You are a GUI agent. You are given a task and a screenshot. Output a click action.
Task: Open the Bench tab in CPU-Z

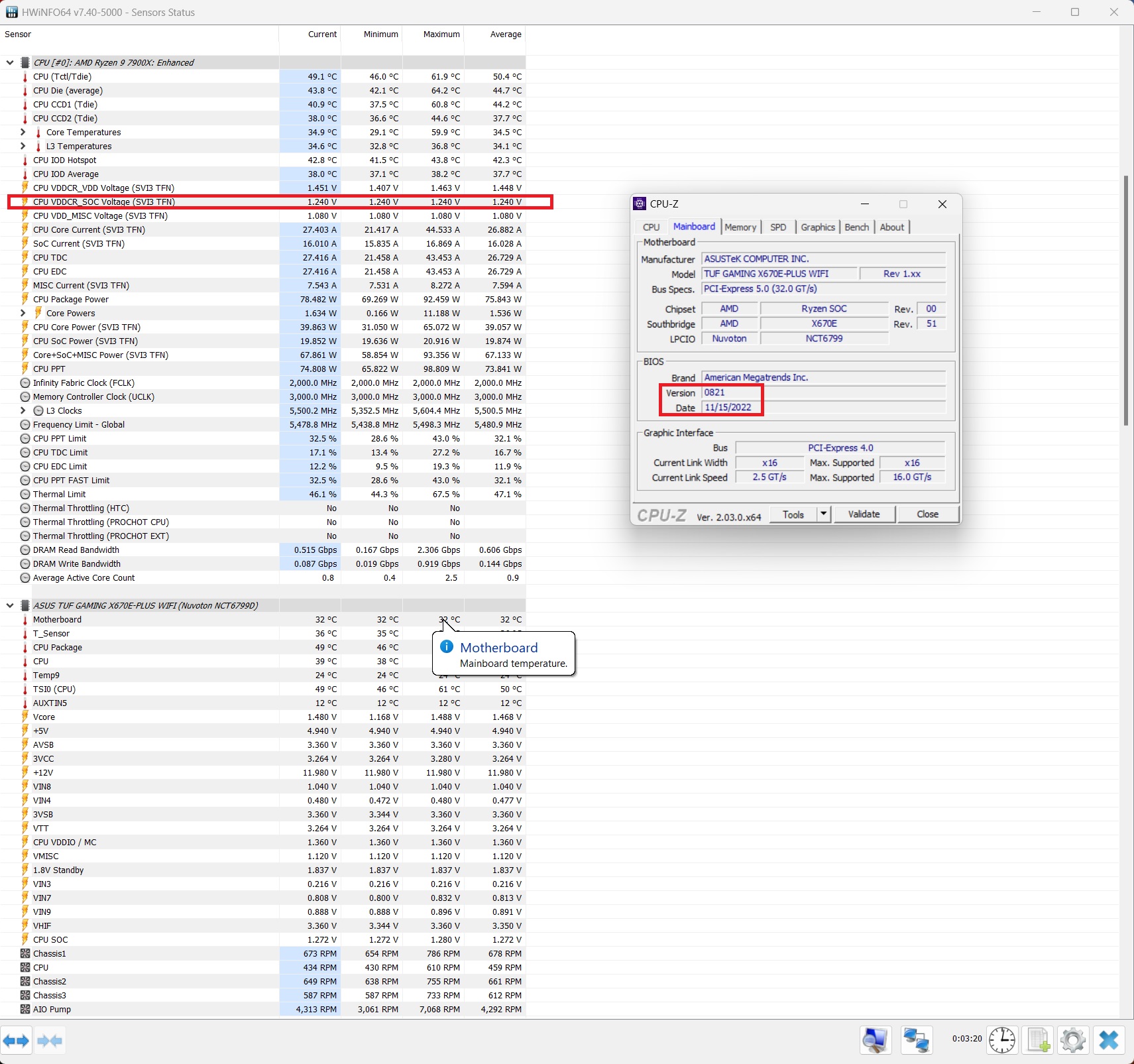pos(857,227)
